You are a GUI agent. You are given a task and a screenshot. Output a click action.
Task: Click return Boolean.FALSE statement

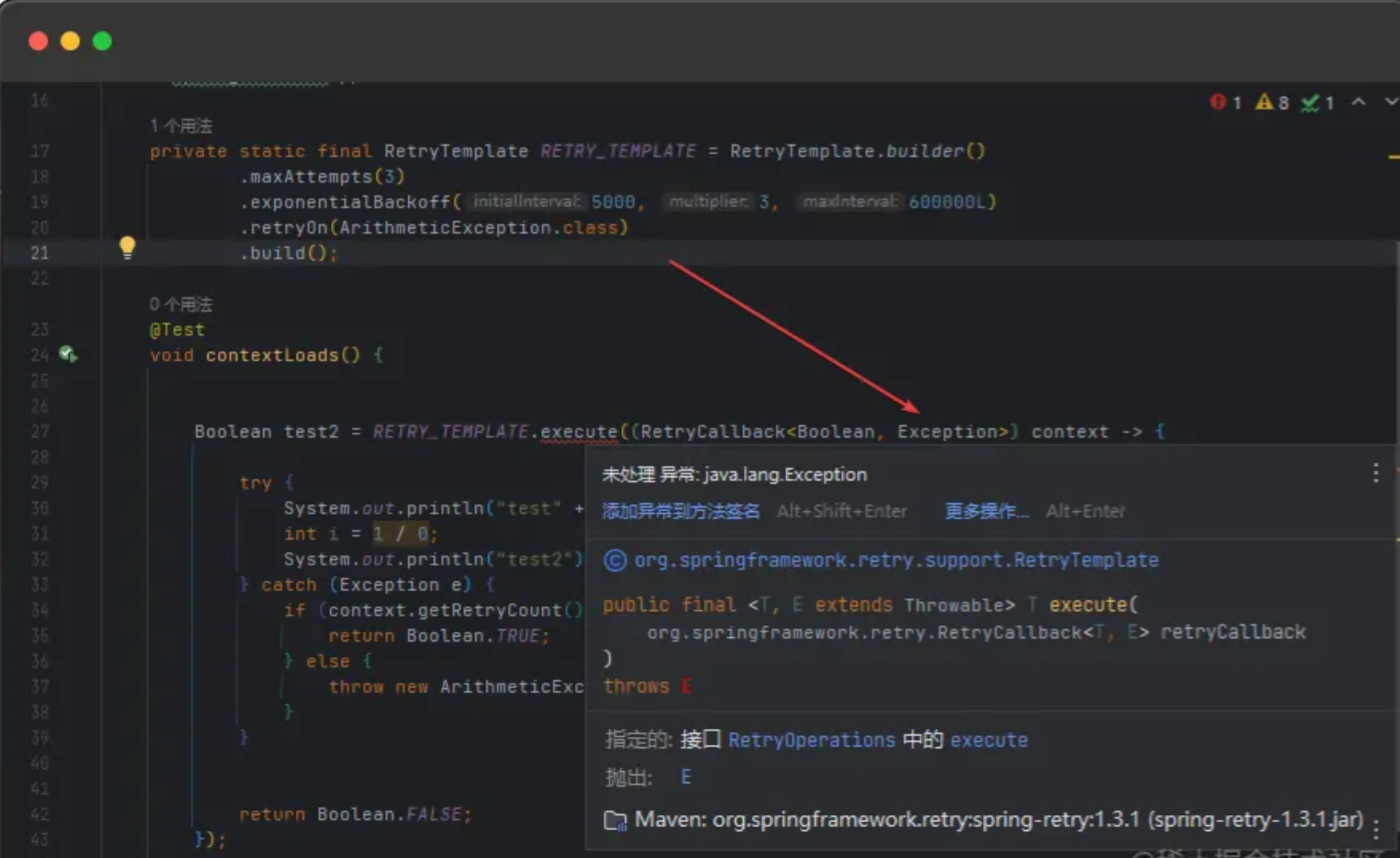click(x=356, y=814)
